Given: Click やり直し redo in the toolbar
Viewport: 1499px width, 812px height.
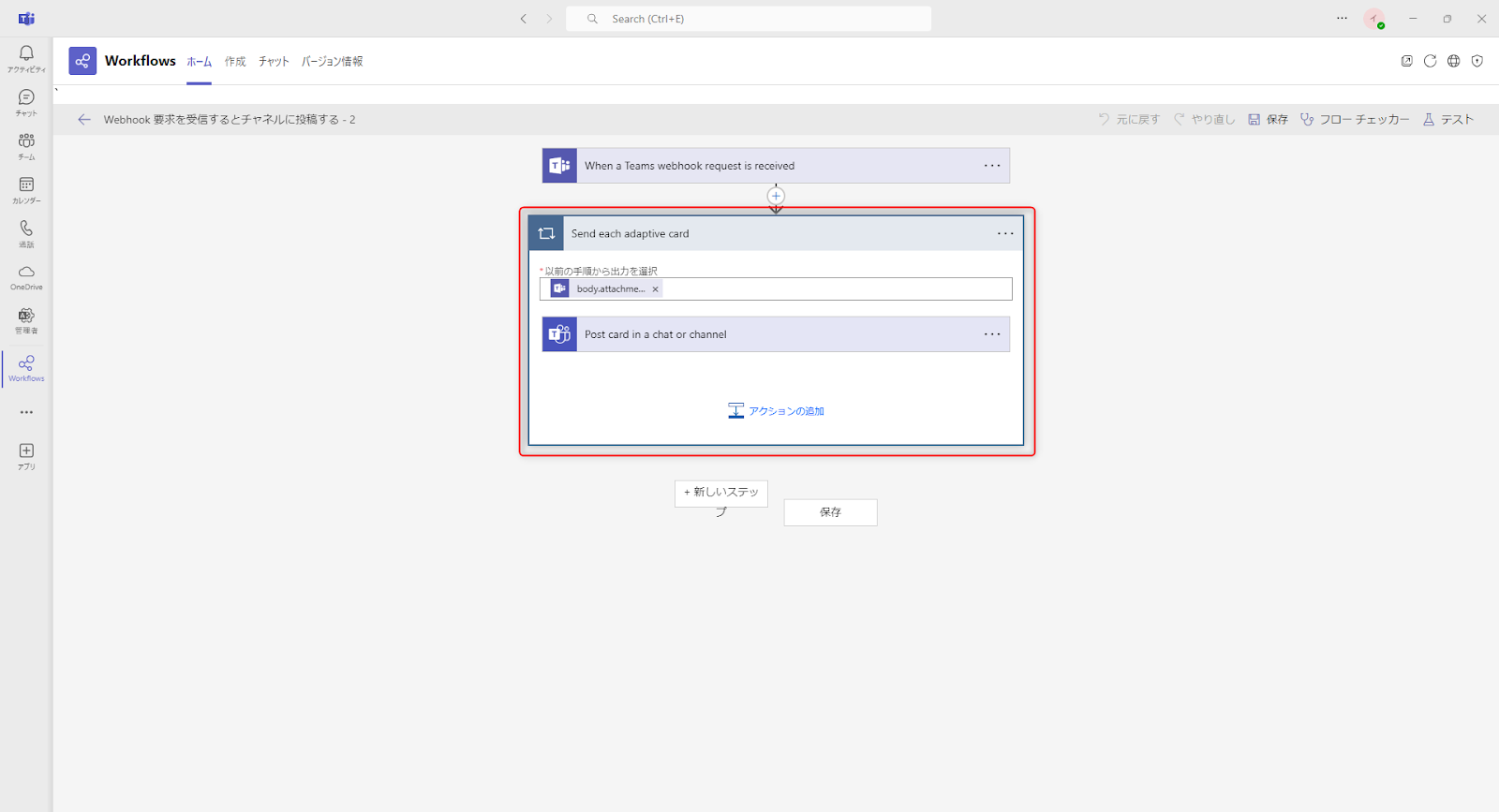Looking at the screenshot, I should tap(1205, 119).
